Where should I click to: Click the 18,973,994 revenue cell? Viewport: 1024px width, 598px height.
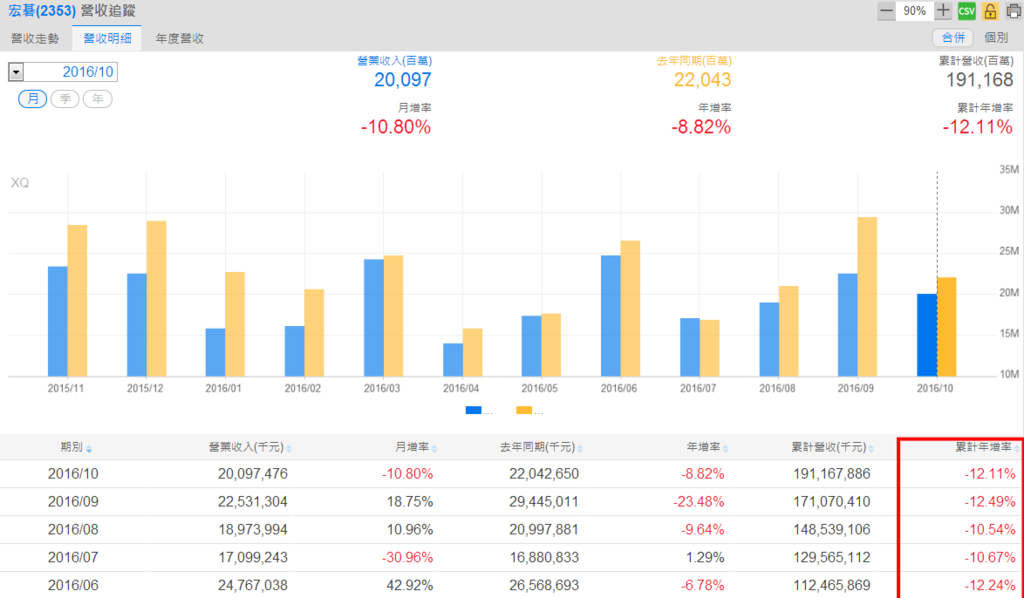point(253,529)
